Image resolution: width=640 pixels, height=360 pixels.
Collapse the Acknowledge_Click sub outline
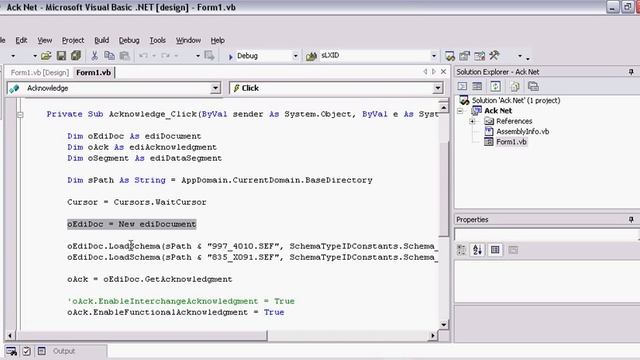tap(20, 115)
